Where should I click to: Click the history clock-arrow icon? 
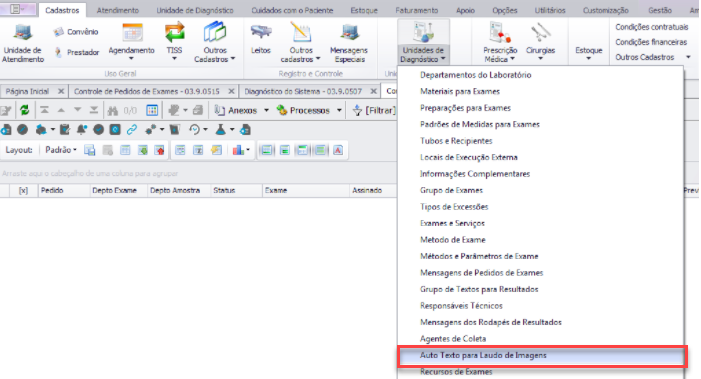tap(194, 130)
